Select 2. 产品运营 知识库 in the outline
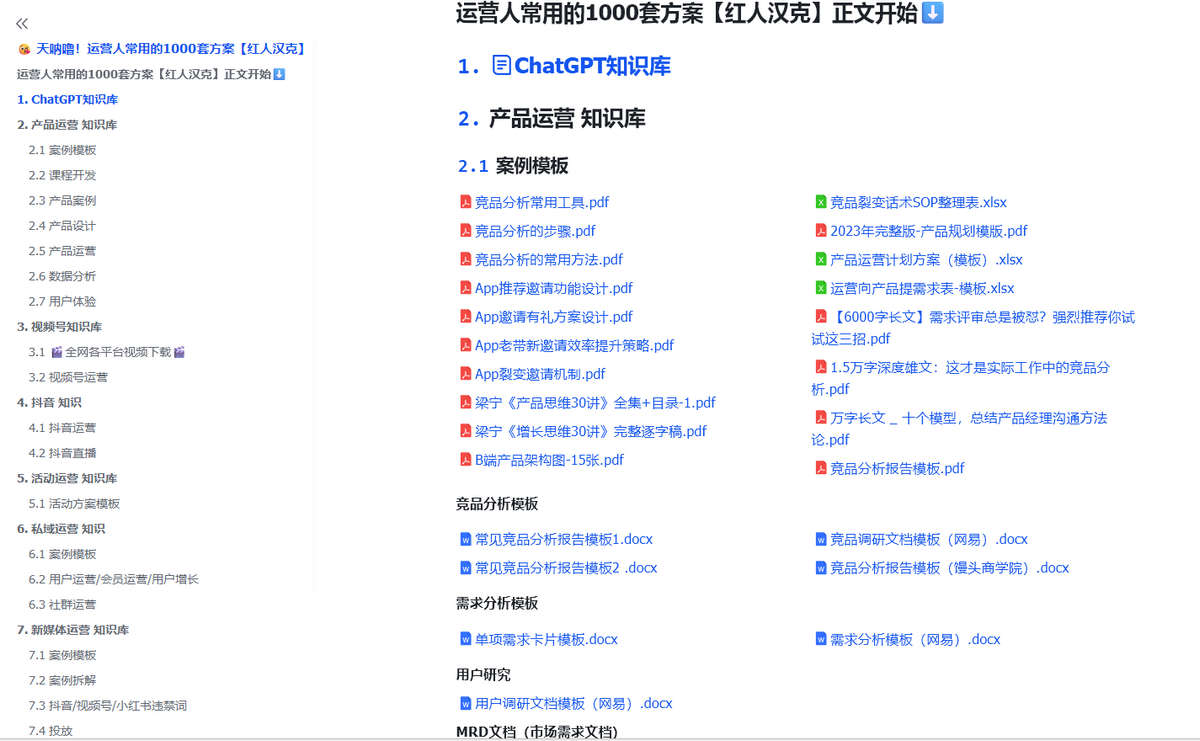Screen dimensions: 1200x741 click(67, 125)
